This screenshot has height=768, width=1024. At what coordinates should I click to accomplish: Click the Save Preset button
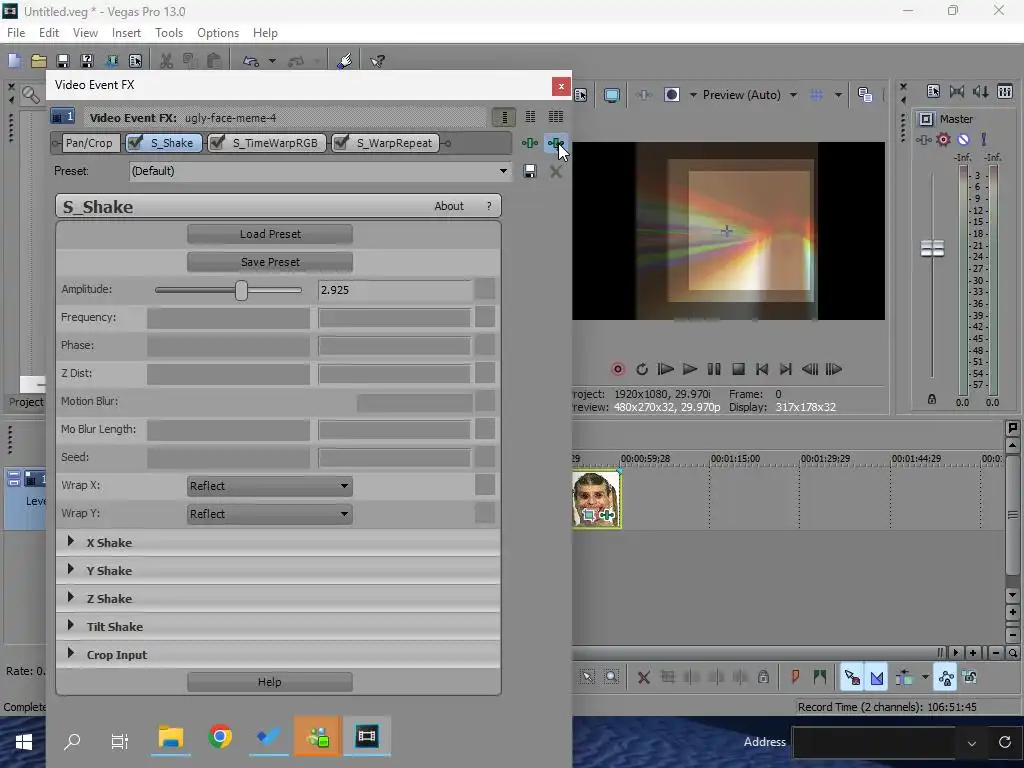(x=270, y=262)
